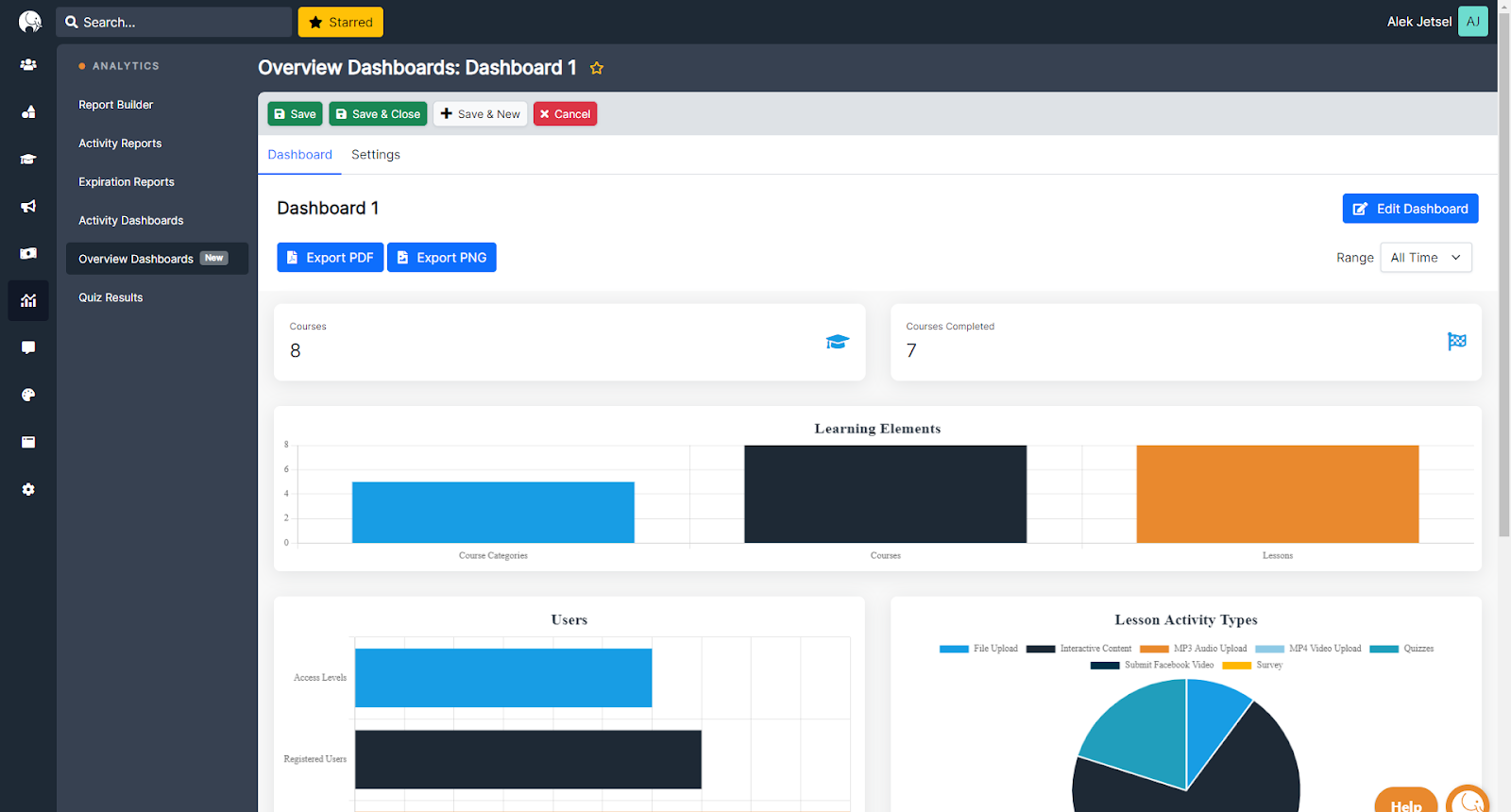Toggle Quizzes legend entry
Screen dimensions: 1511x812
[1402, 649]
